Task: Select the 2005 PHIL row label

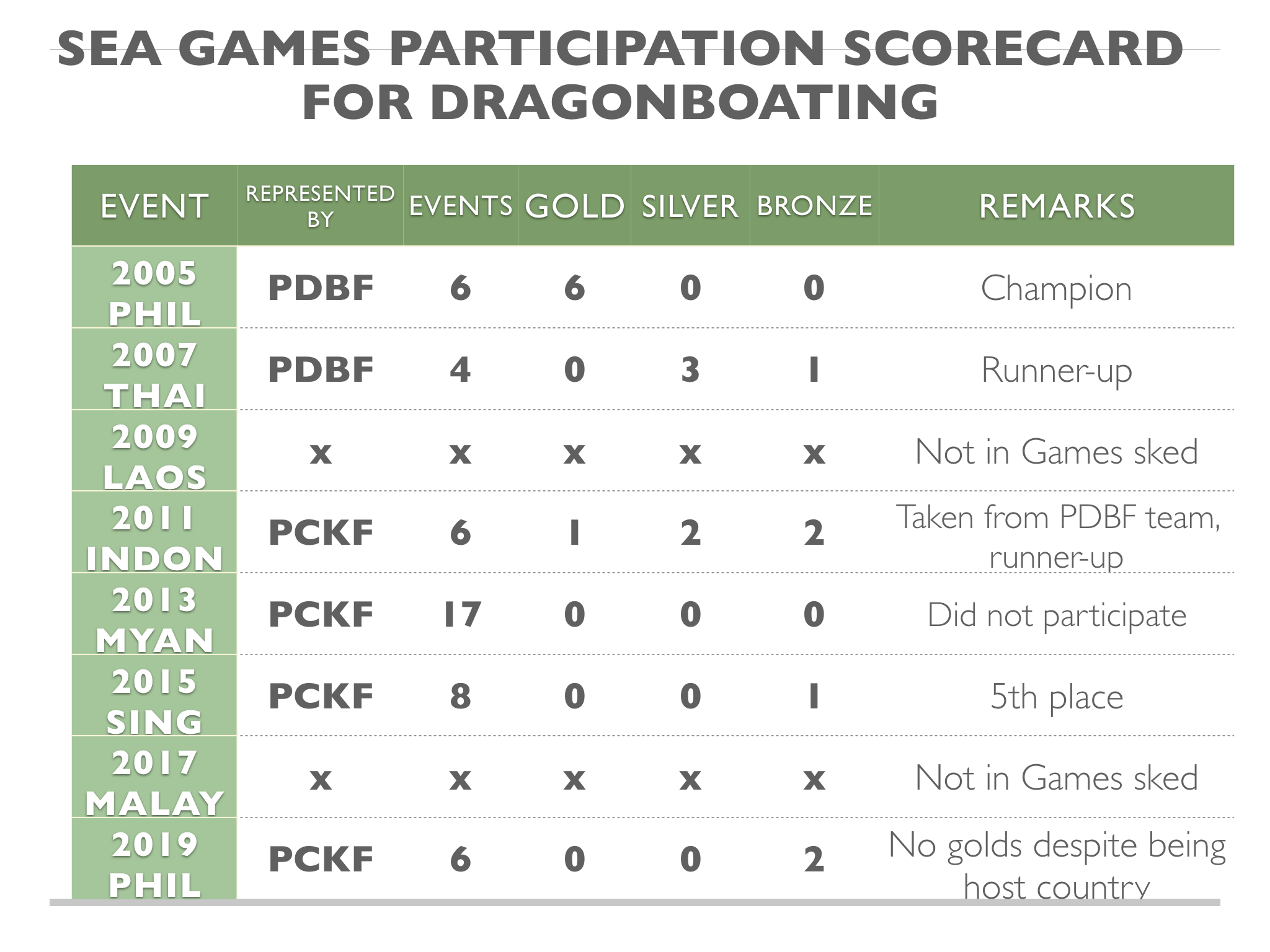Action: [x=154, y=293]
